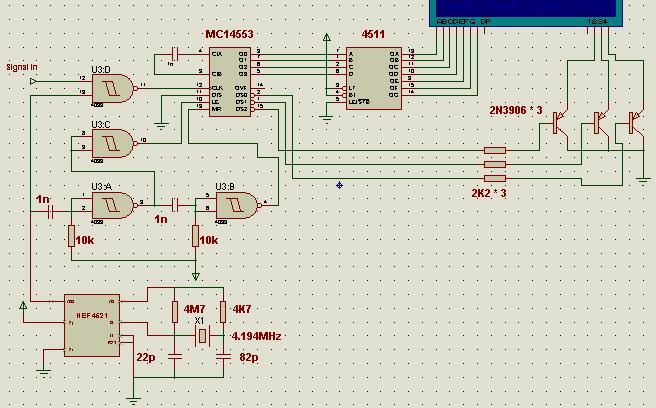Screen dimensions: 656x408
Task: Select the 1n capacitor feeding U3:A input
Action: pos(51,212)
